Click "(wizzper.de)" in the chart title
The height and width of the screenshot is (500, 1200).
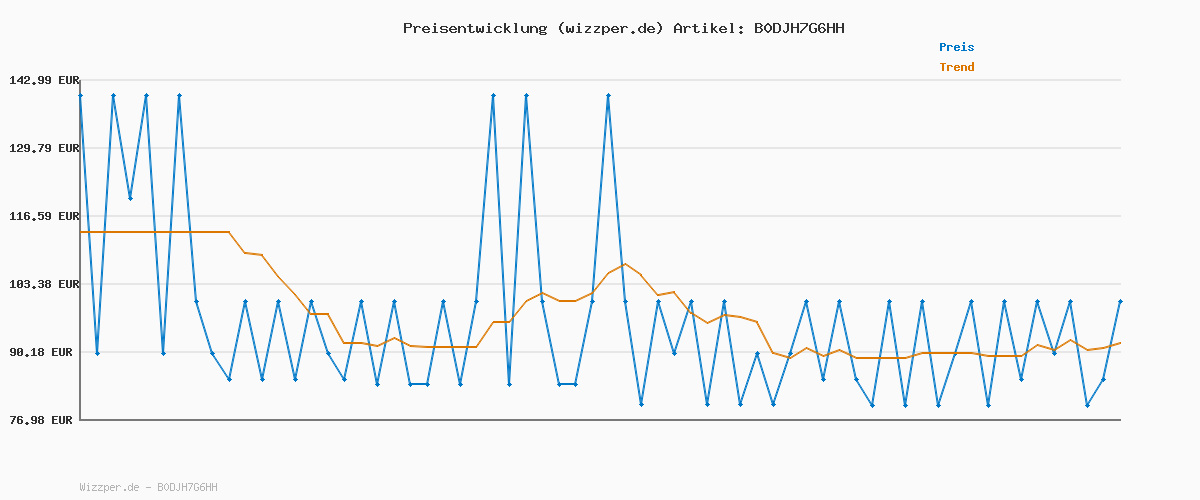click(x=609, y=28)
